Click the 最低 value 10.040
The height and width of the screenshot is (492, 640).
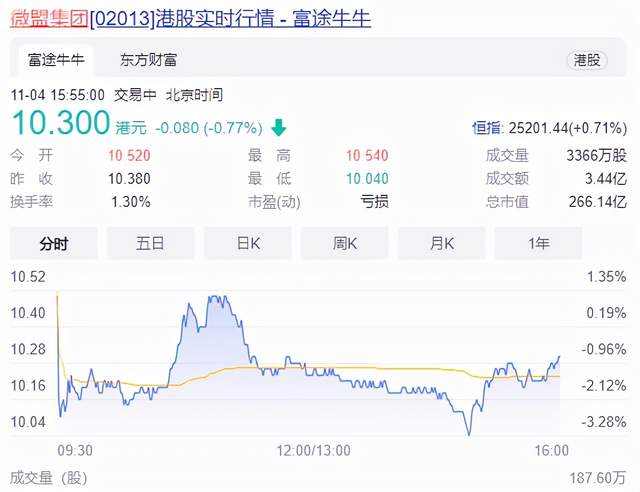pos(367,178)
